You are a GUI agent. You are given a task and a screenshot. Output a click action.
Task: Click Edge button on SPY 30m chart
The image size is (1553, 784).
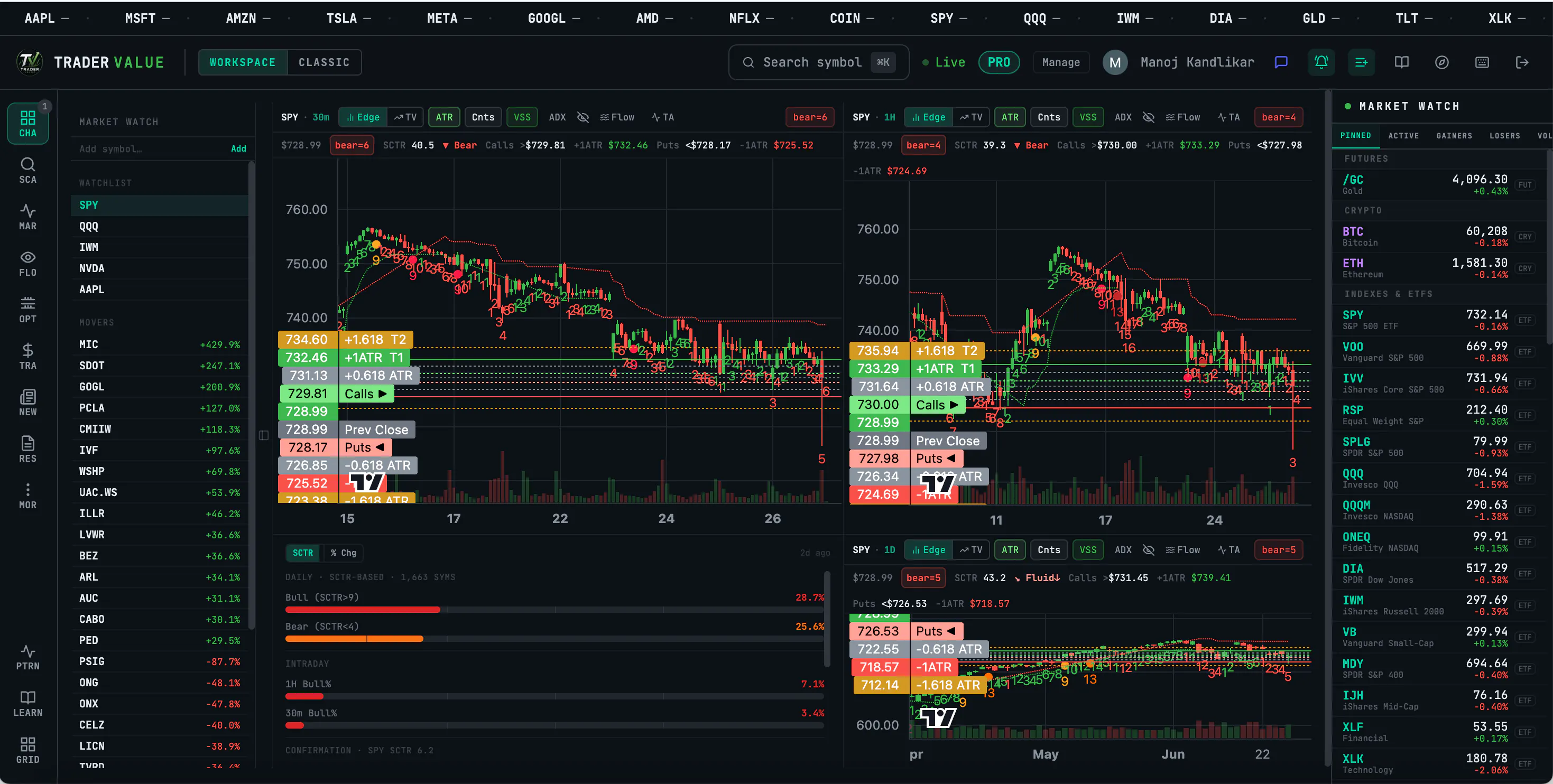tap(363, 117)
